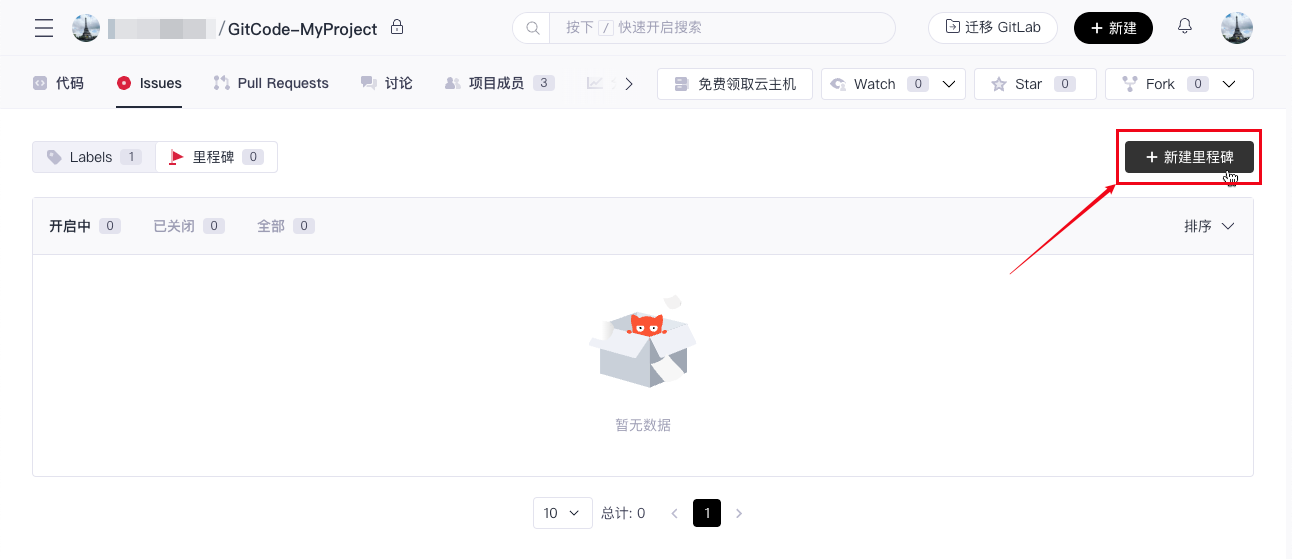
Task: Click the private lock icon beside project name
Action: click(397, 27)
